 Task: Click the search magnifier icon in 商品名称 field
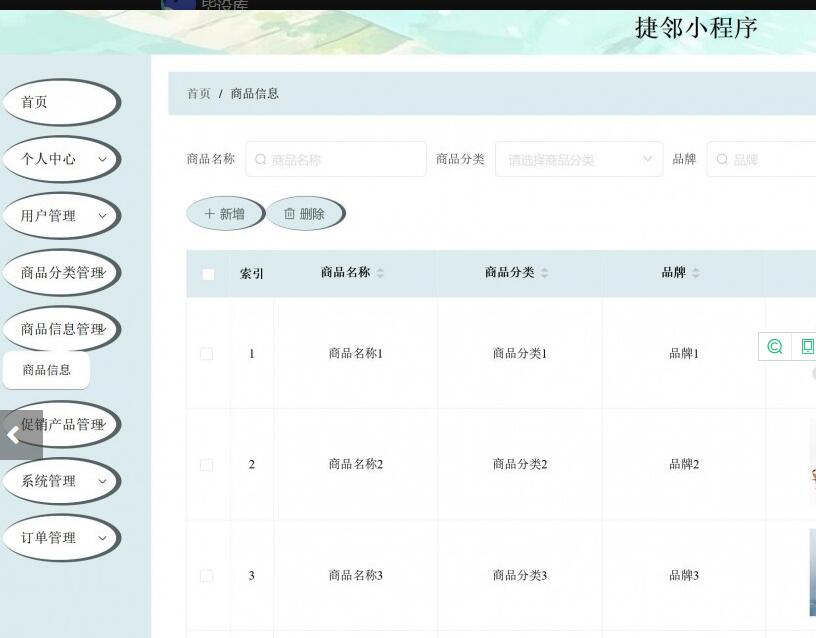point(260,158)
